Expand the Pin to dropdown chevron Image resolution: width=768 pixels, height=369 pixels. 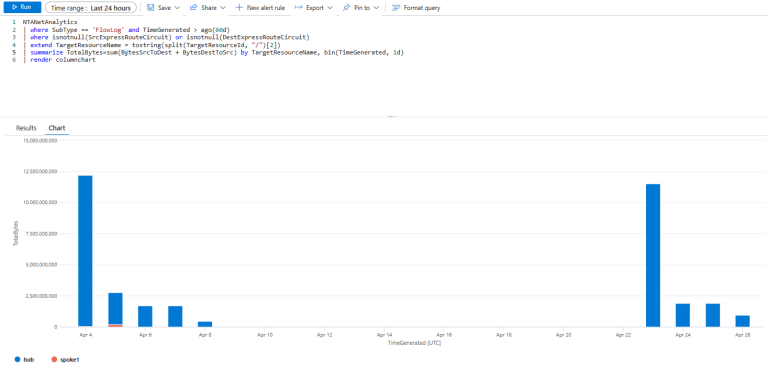[x=376, y=8]
